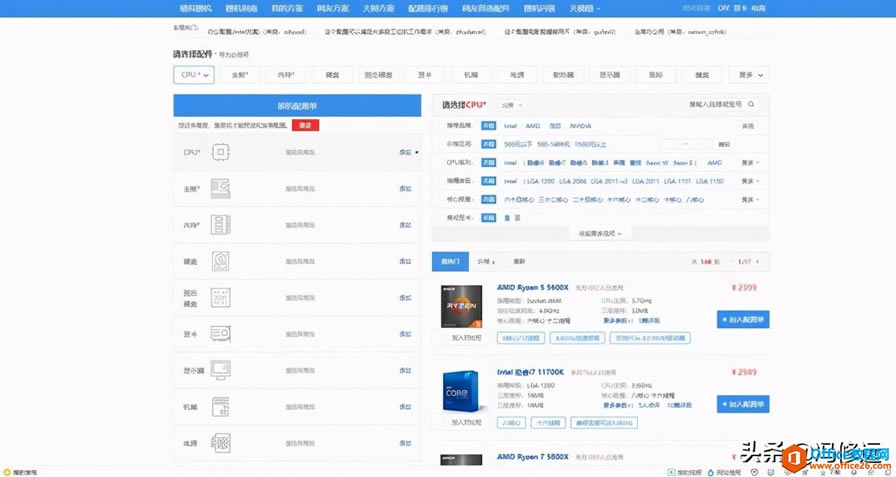Sort results by price
The width and height of the screenshot is (896, 477).
(x=486, y=262)
